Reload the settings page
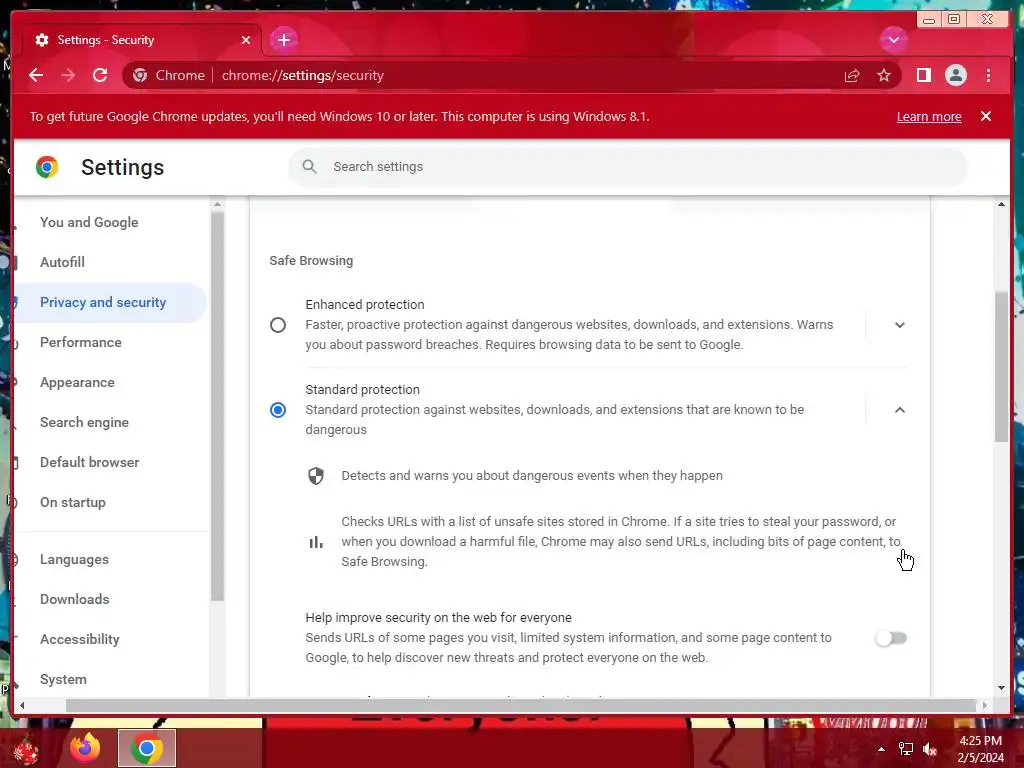Viewport: 1024px width, 768px height. click(x=100, y=75)
